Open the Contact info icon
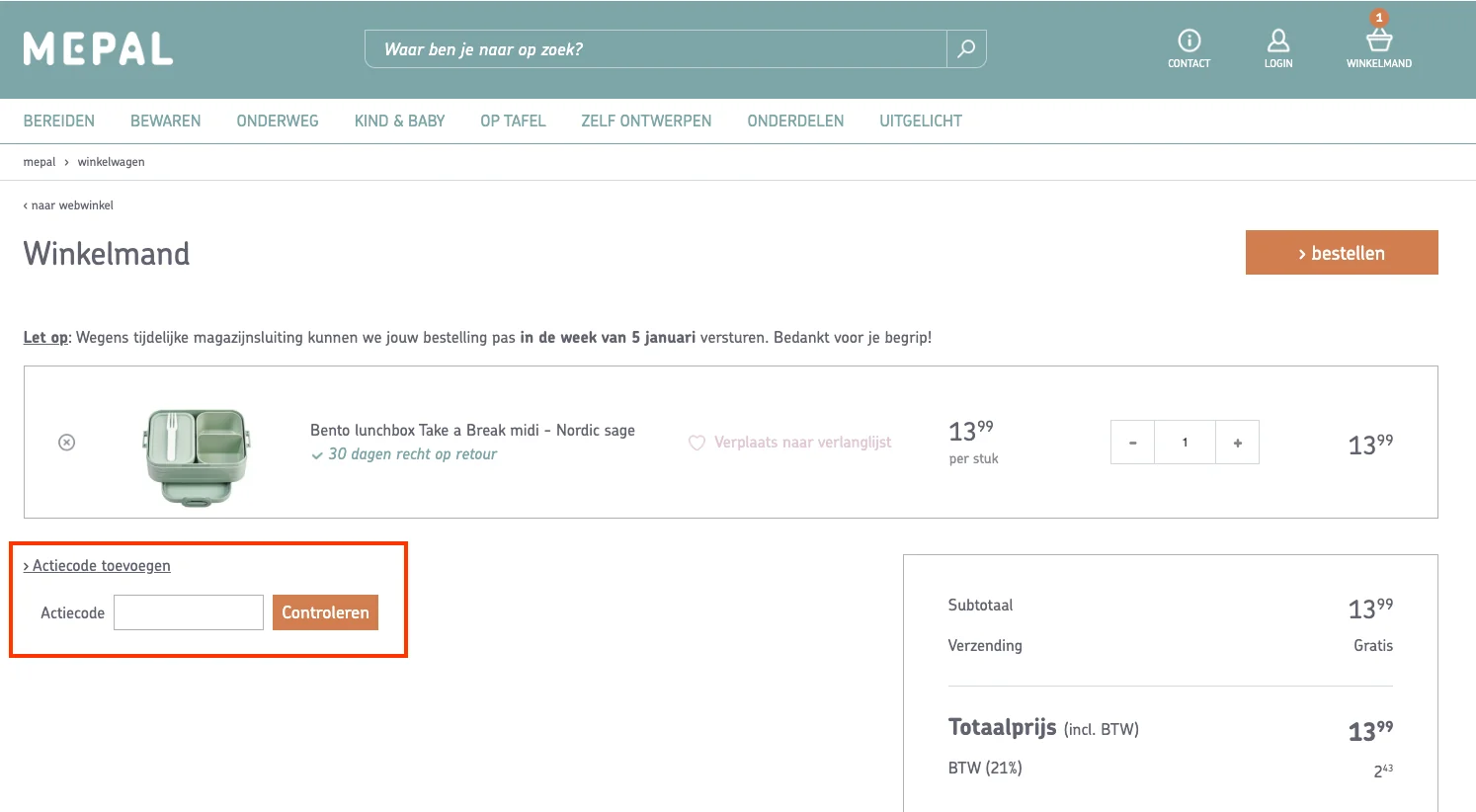The height and width of the screenshot is (812, 1476). coord(1189,41)
